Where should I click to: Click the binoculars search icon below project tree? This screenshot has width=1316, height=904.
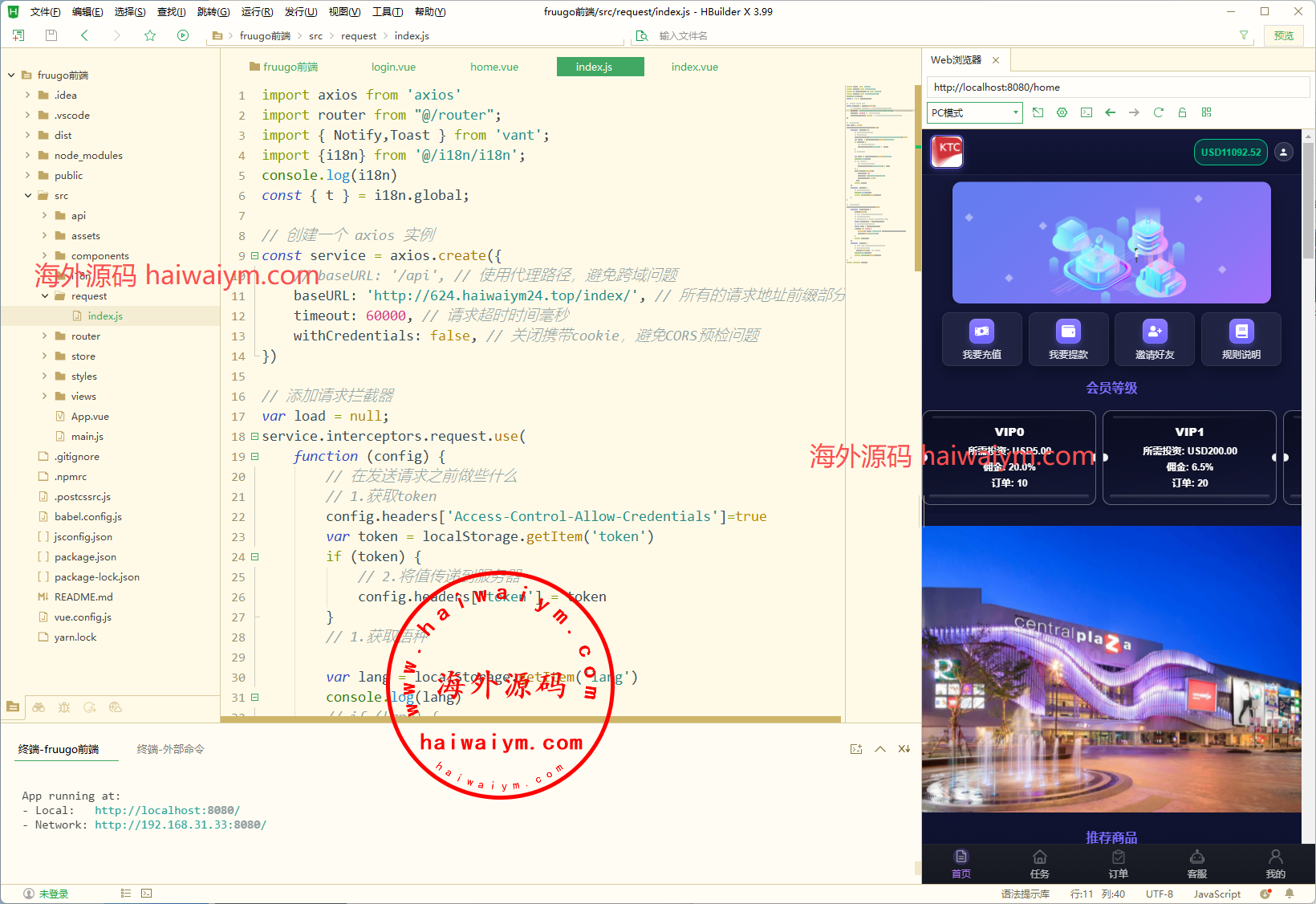(39, 707)
